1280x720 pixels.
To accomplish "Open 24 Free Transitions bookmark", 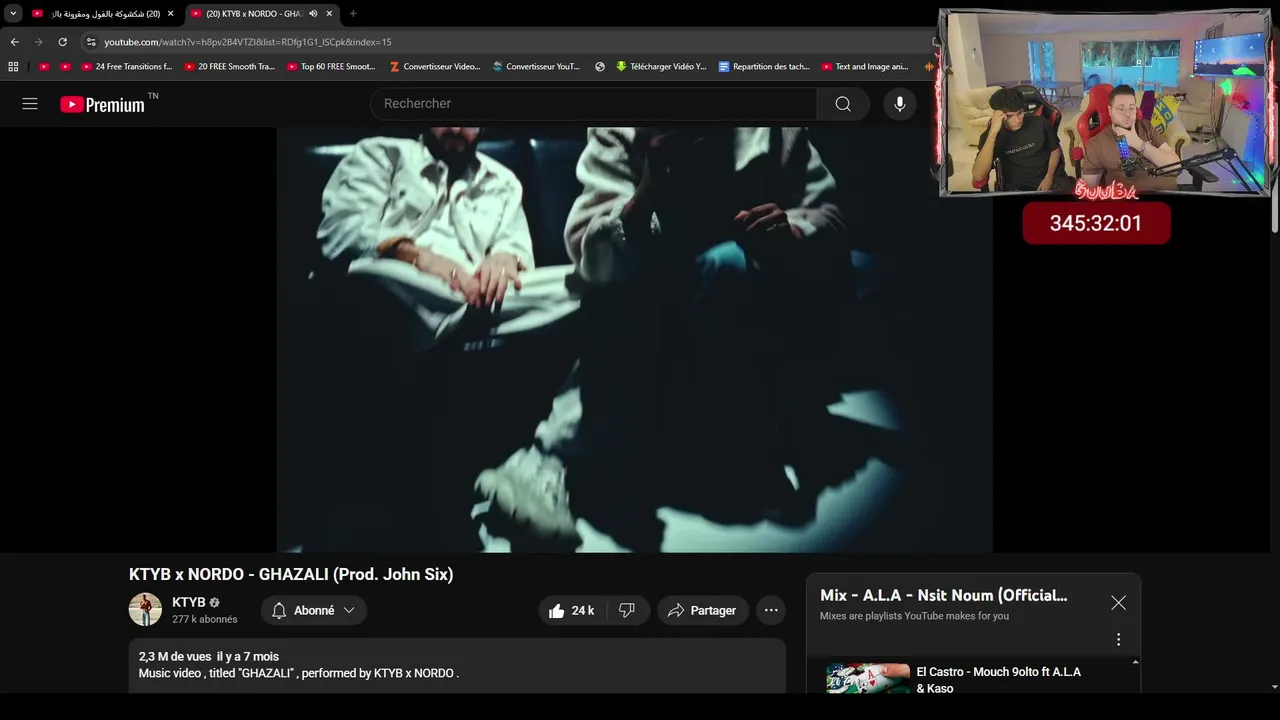I will pyautogui.click(x=127, y=67).
